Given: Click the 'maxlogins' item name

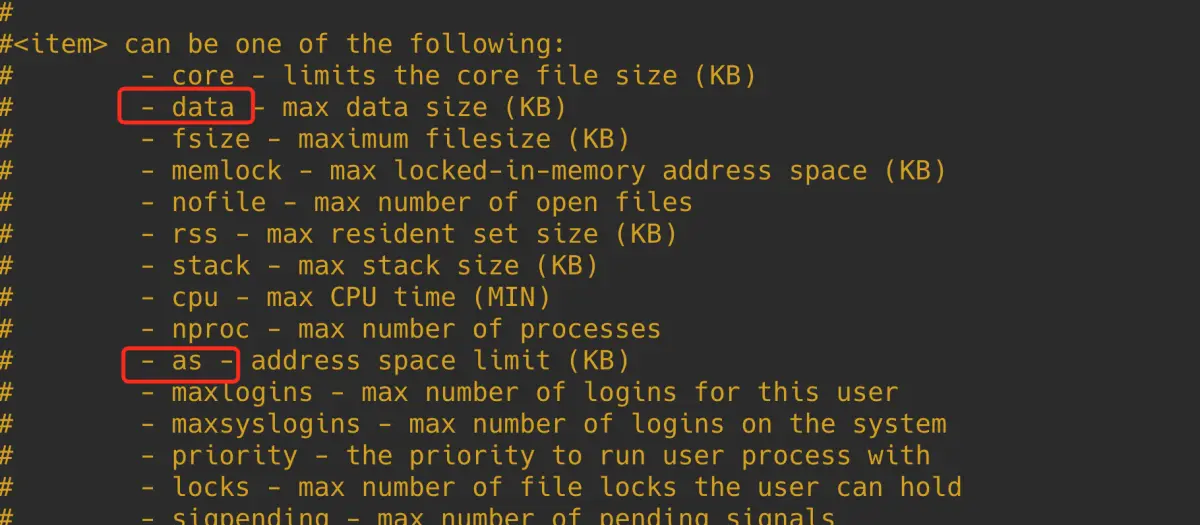Looking at the screenshot, I should click(243, 393).
